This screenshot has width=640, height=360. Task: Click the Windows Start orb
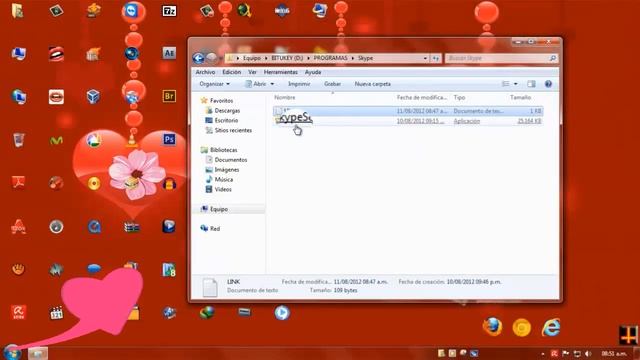point(12,352)
